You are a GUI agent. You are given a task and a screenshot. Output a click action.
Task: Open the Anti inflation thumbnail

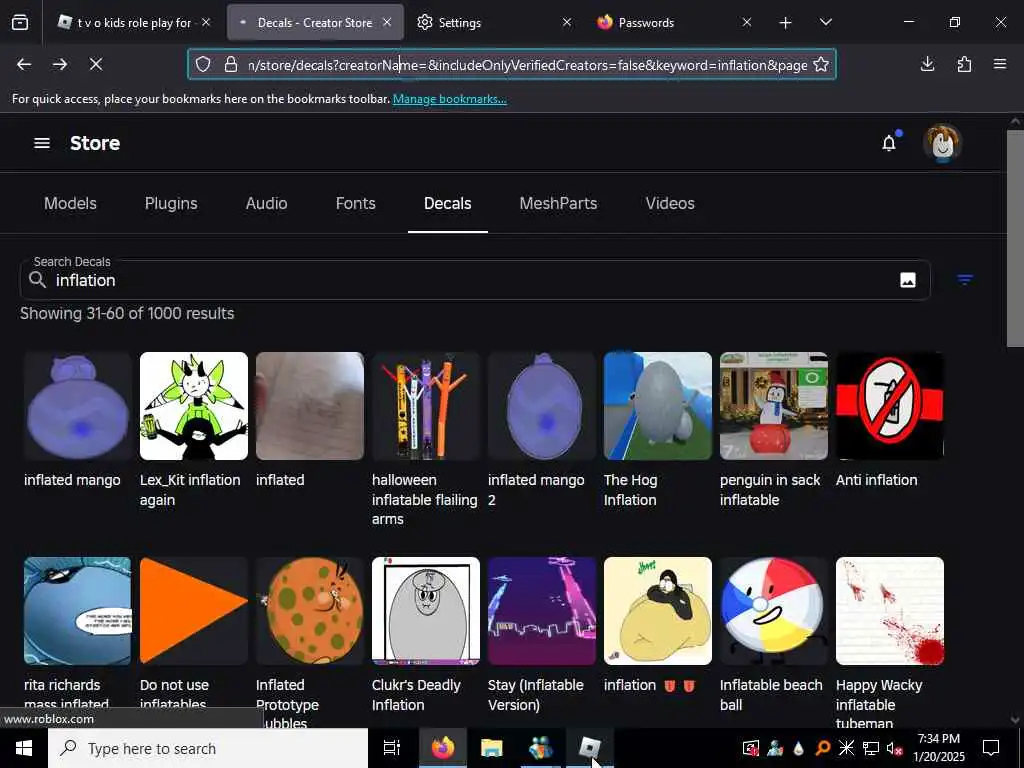[x=890, y=406]
